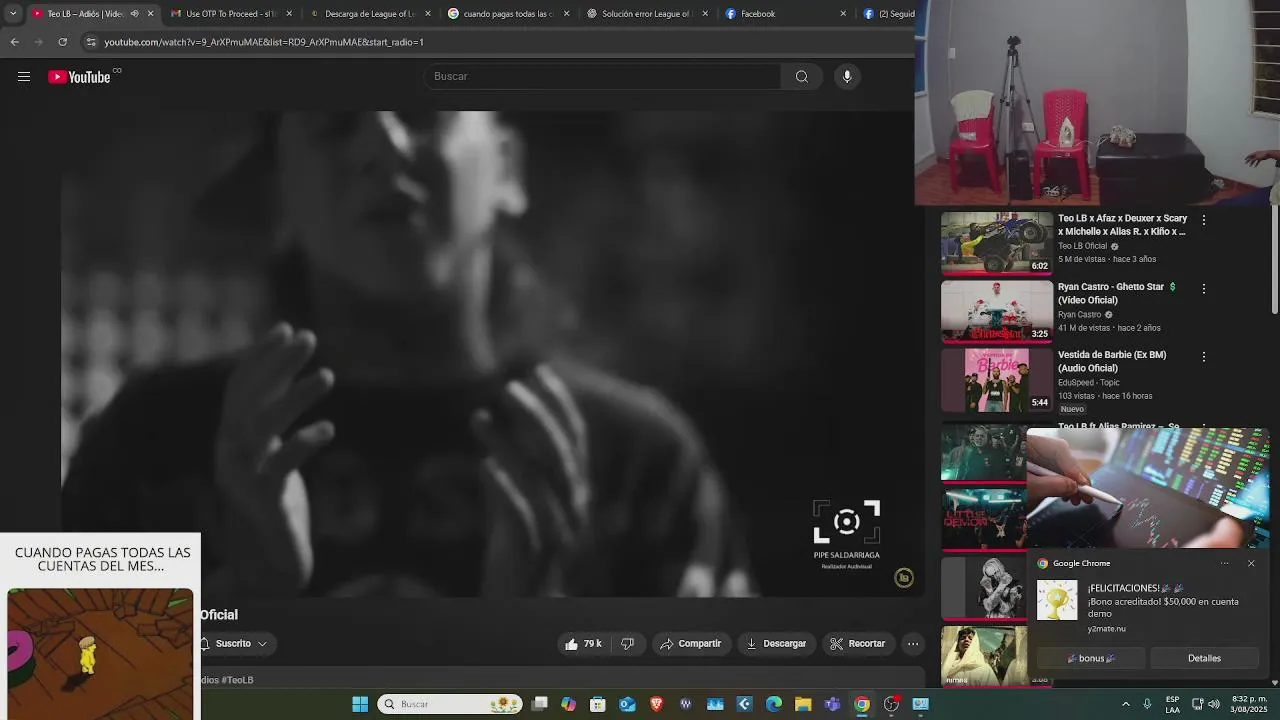Like the video with 79 k button
The width and height of the screenshot is (1280, 720).
[583, 644]
